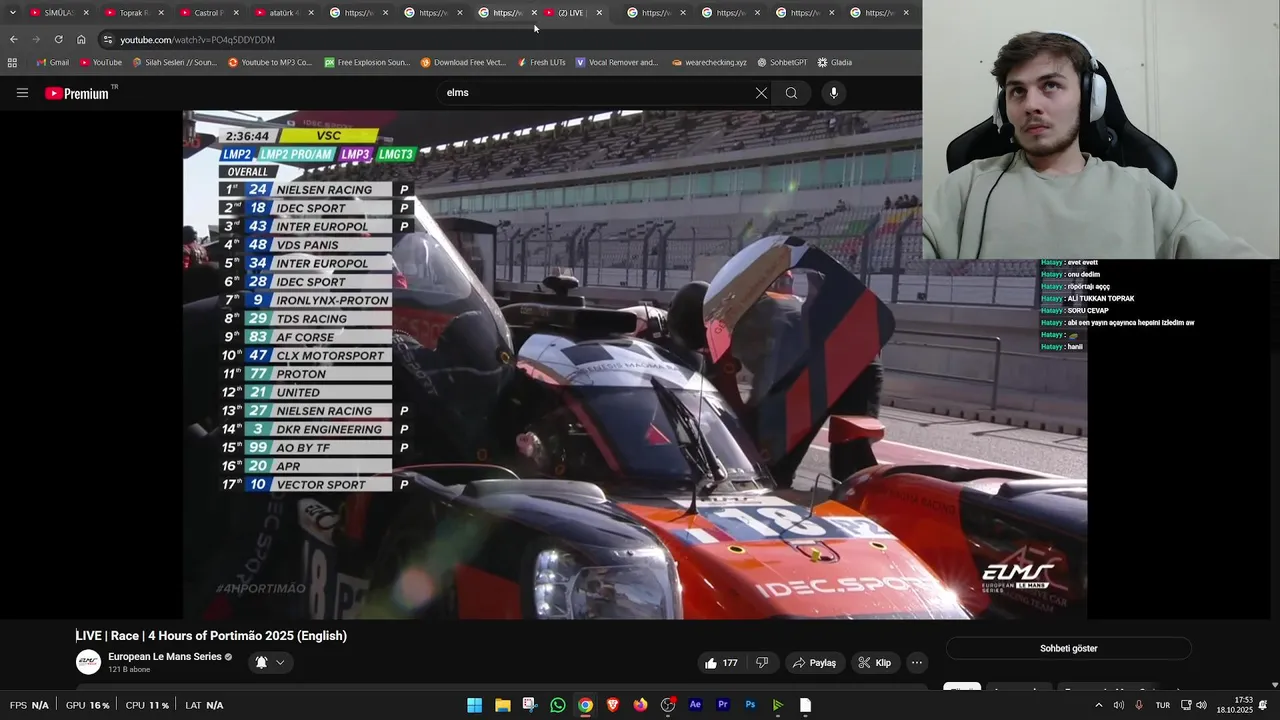
Task: Open OBS Studio from the taskbar
Action: 668,705
